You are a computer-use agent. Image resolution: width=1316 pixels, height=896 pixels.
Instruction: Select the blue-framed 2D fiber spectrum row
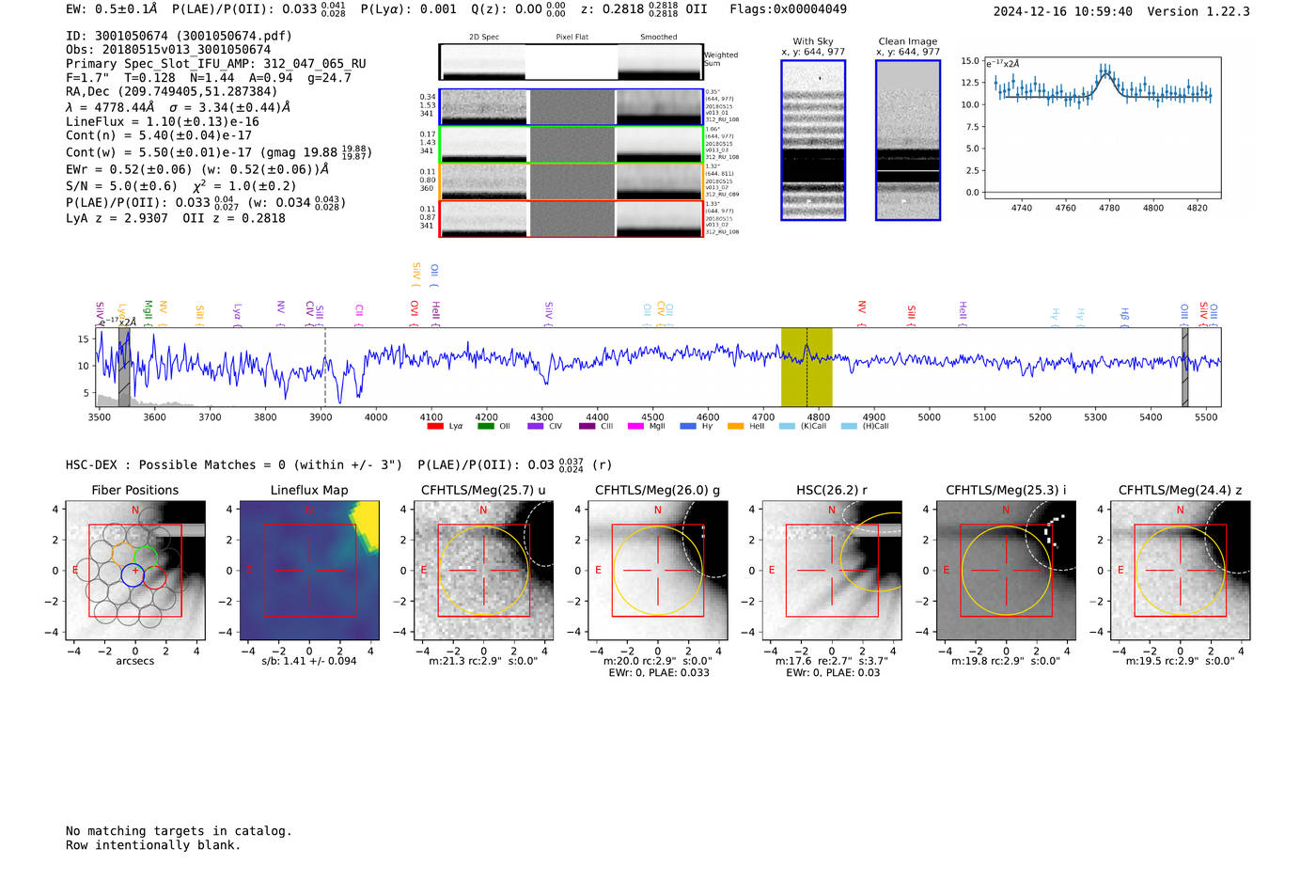(571, 107)
